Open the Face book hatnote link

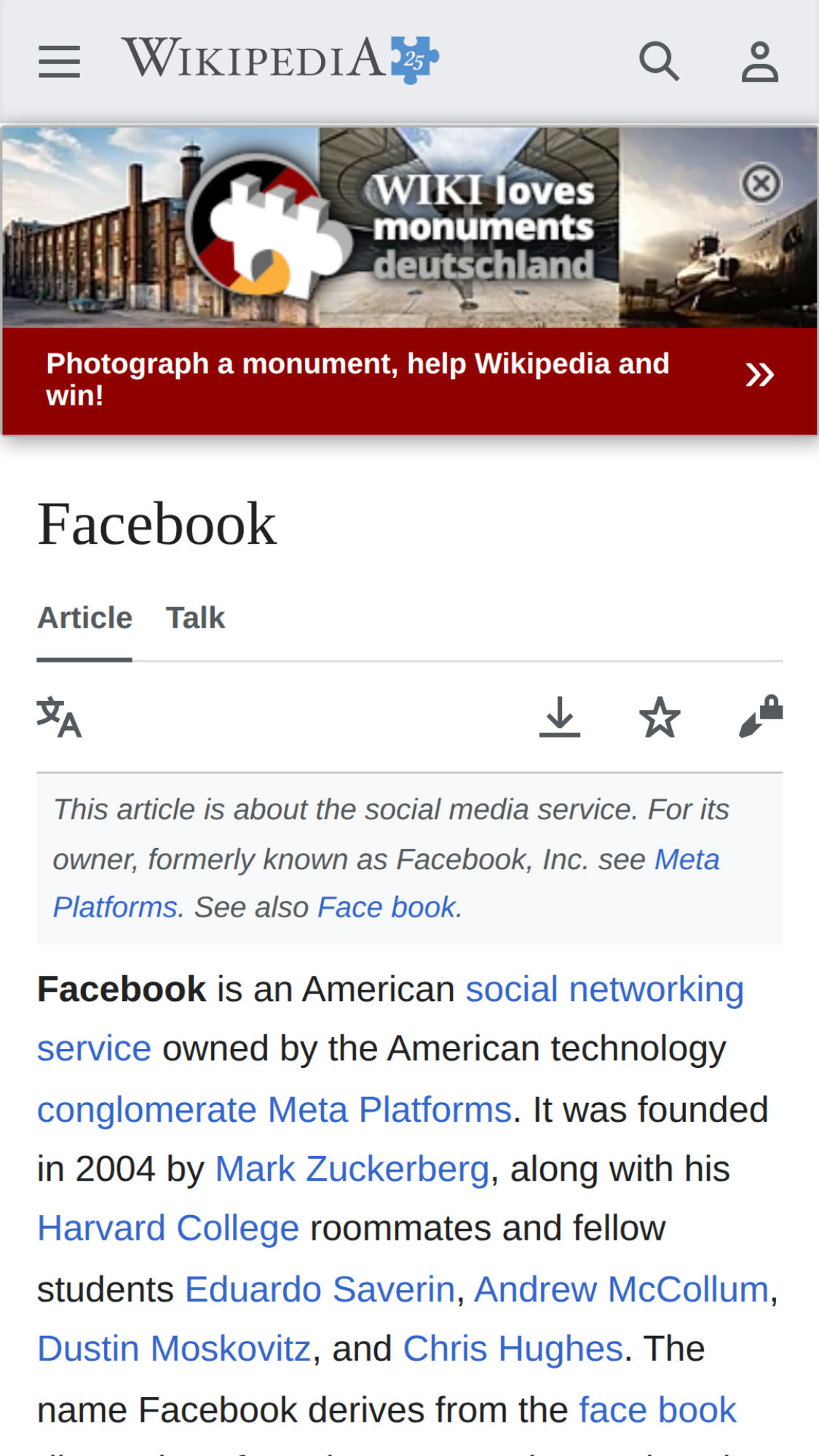click(387, 907)
